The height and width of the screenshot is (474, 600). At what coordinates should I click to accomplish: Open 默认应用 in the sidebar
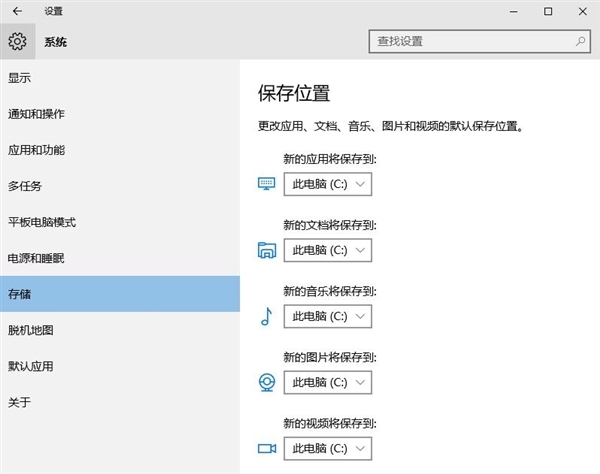tap(30, 366)
